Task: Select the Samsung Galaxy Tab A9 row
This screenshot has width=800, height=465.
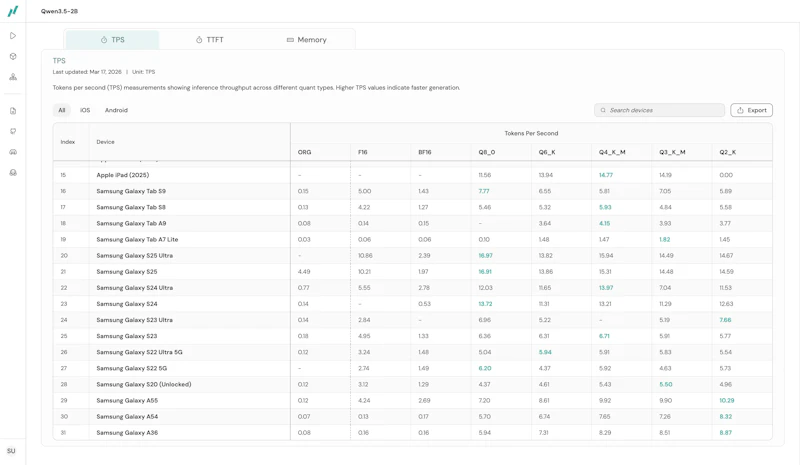Action: pos(412,223)
